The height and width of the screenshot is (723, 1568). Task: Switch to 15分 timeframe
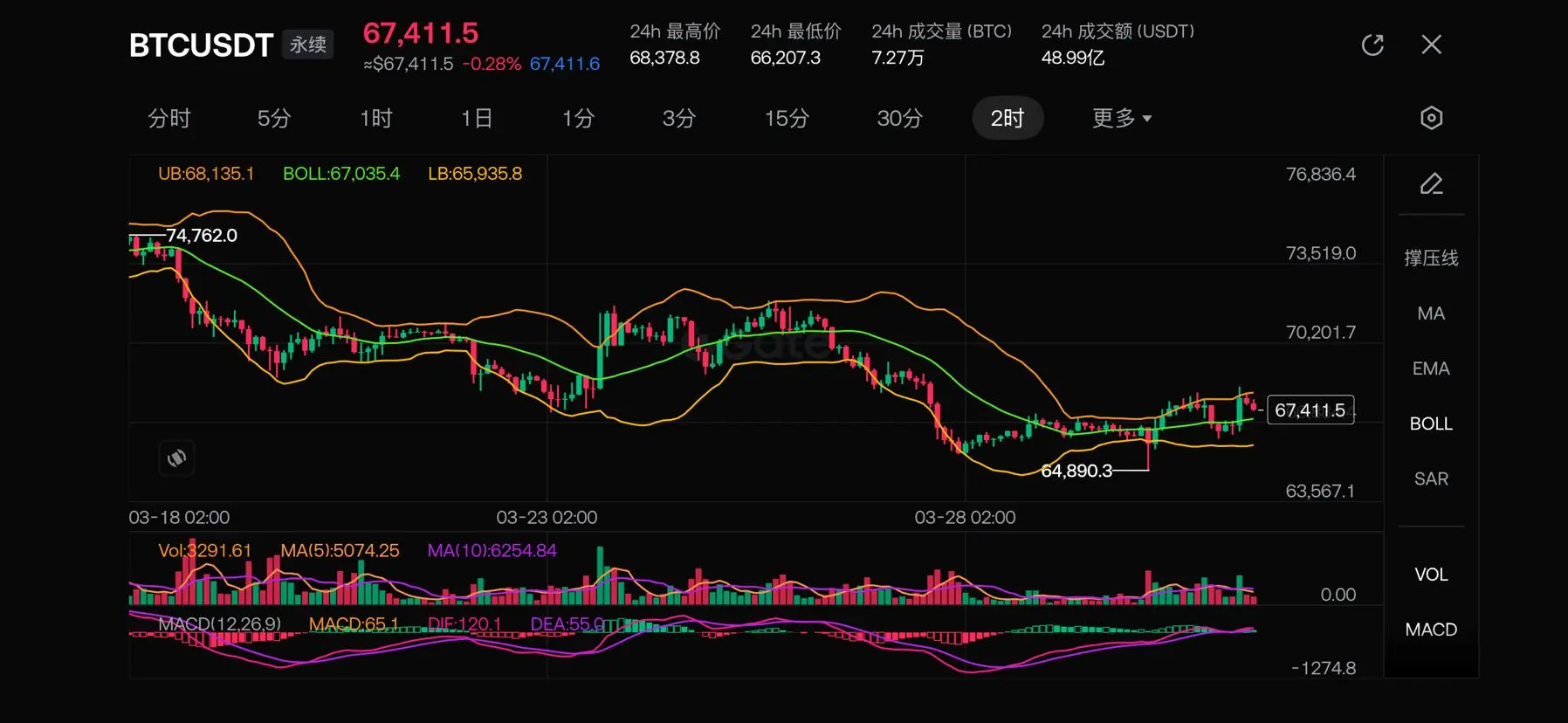coord(787,118)
